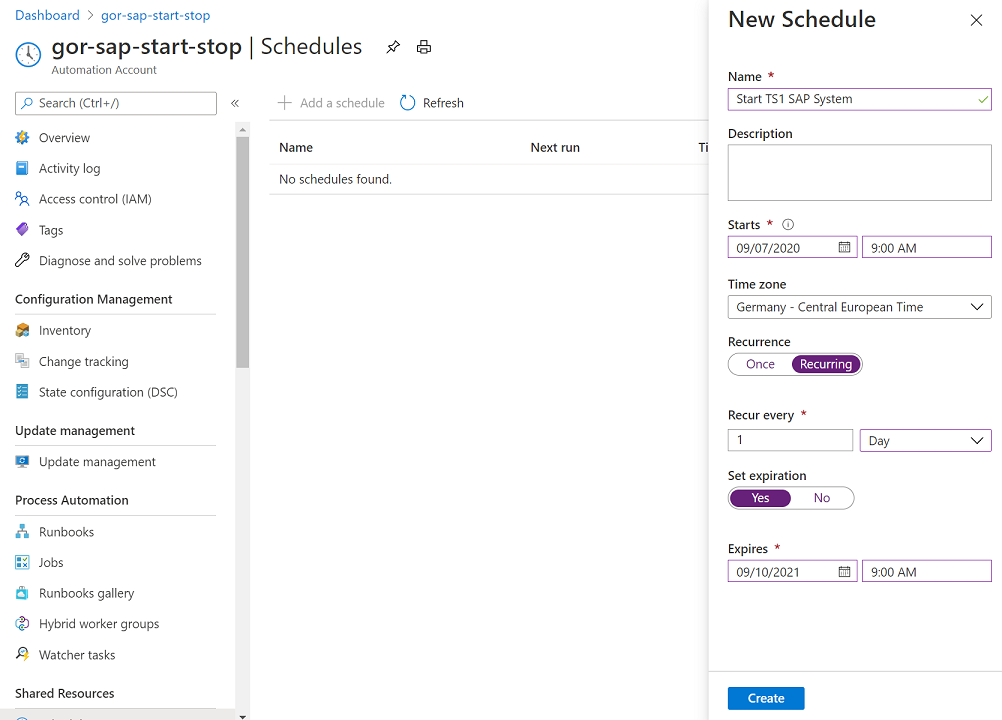Open the Starts date calendar picker

coord(844,247)
